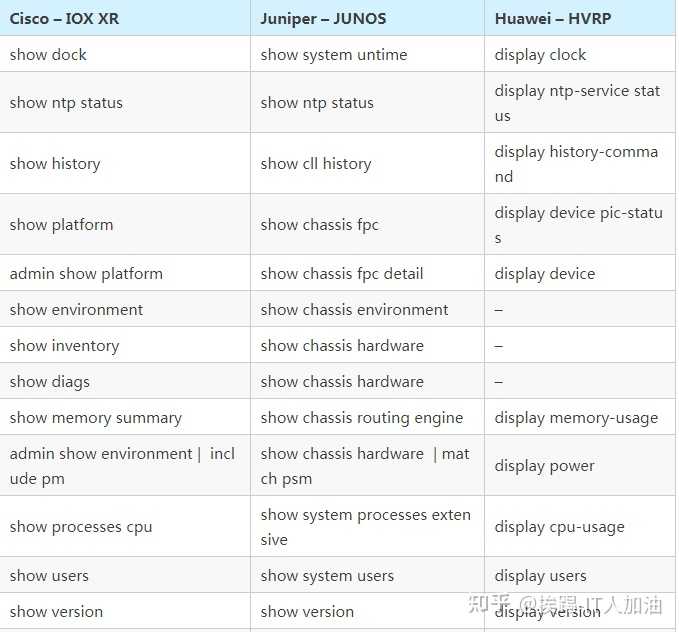Click the Zhihu watermark text
The height and width of the screenshot is (632, 679).
click(565, 604)
